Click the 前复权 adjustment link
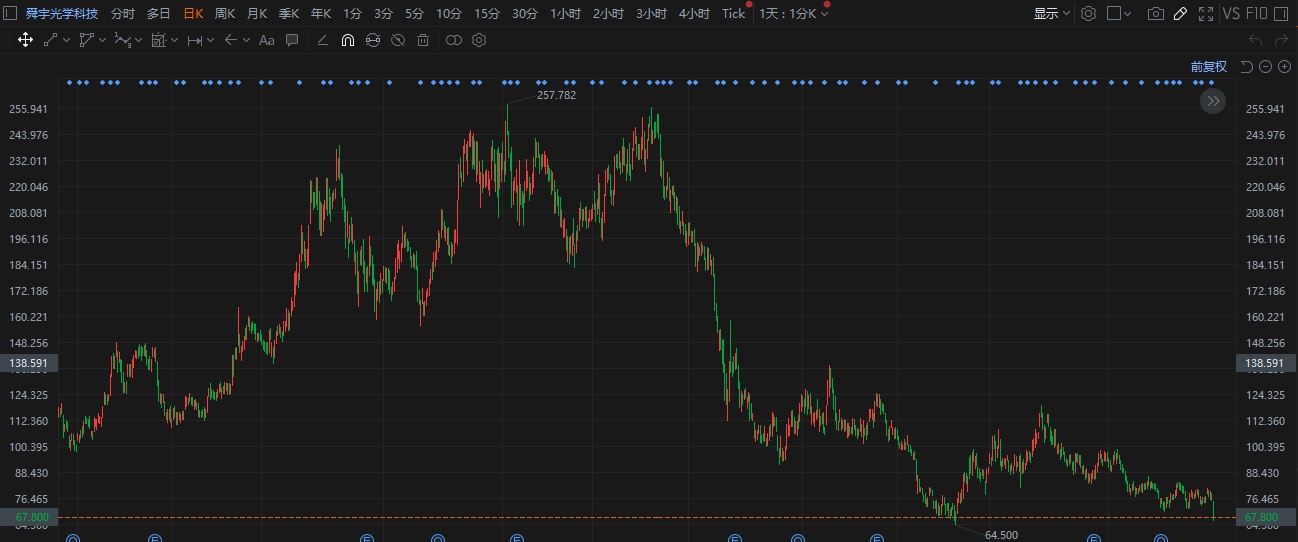Image resolution: width=1298 pixels, height=542 pixels. click(x=1208, y=67)
